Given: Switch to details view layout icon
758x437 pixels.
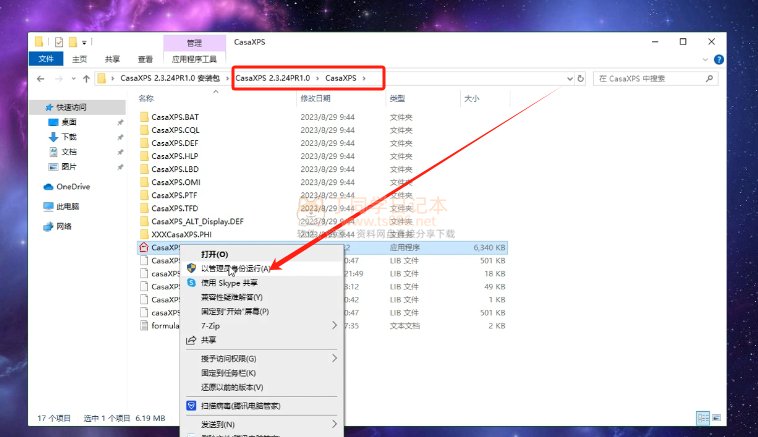Looking at the screenshot, I should click(x=703, y=418).
